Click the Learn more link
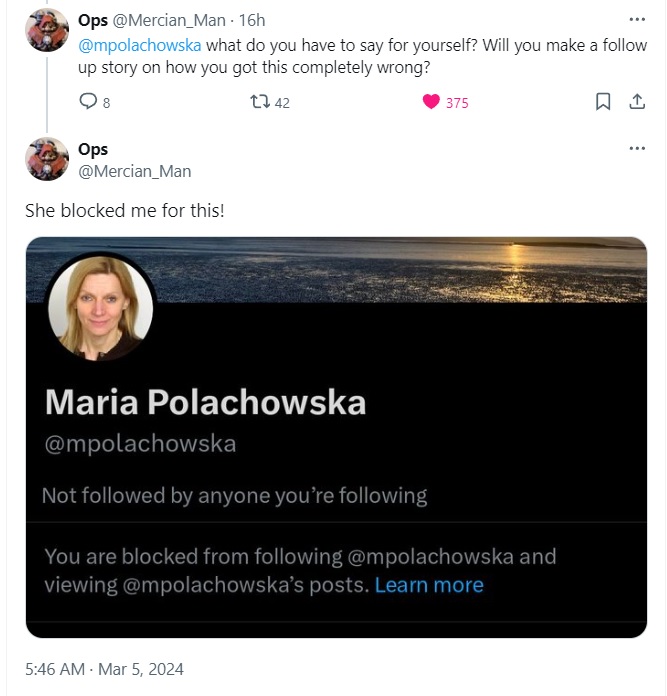 (429, 585)
